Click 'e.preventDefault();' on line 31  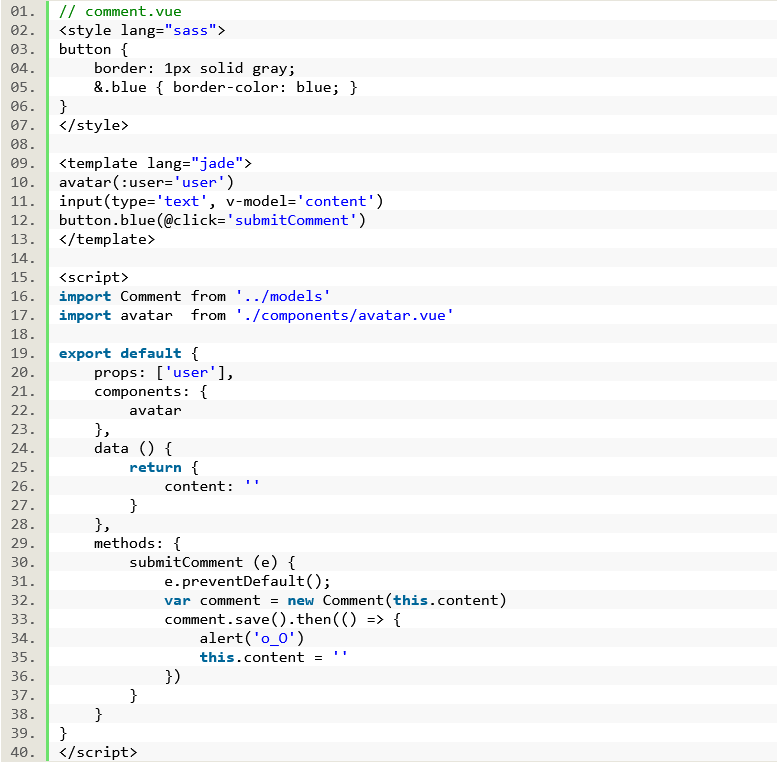pos(247,581)
